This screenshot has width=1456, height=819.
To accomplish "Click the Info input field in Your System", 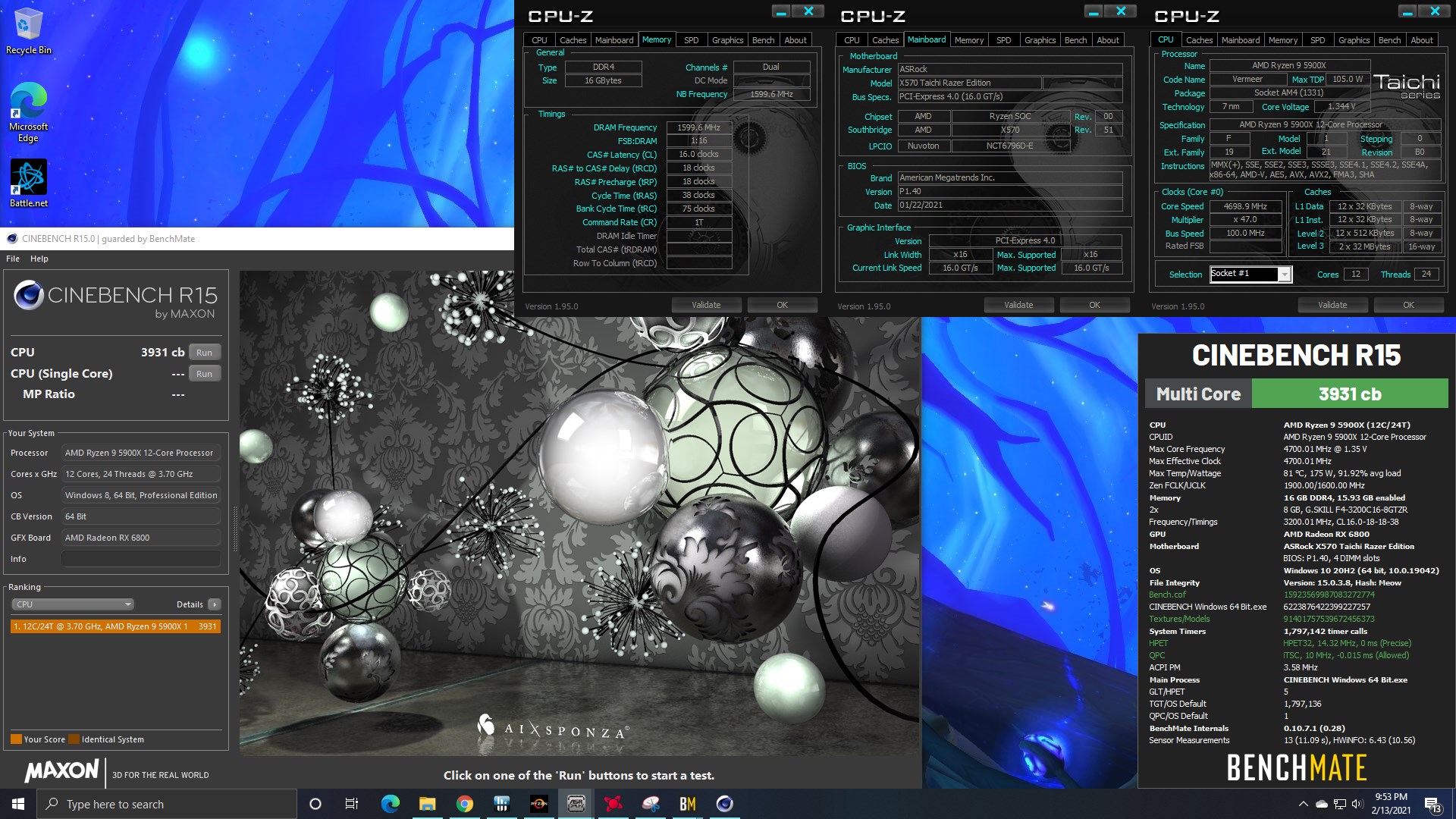I will 141,559.
